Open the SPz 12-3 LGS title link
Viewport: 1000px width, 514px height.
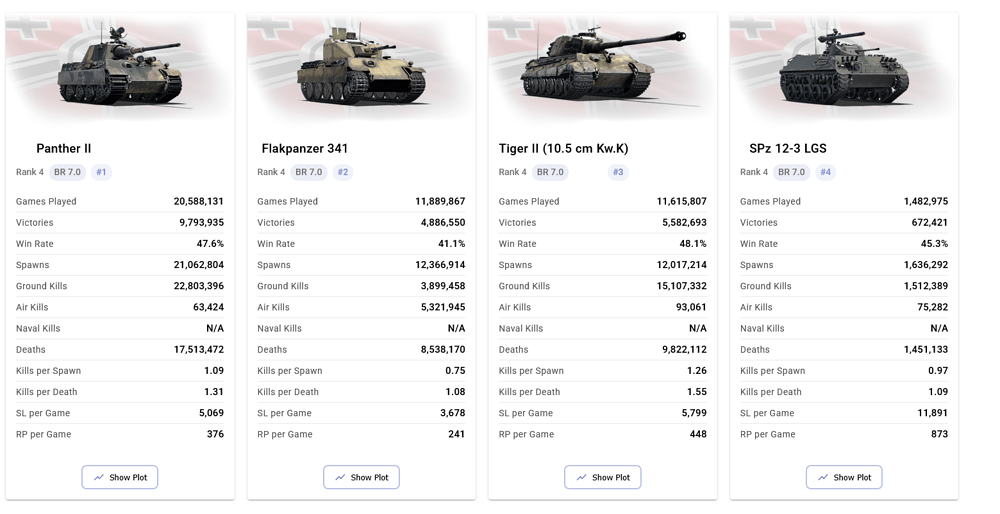(x=788, y=148)
